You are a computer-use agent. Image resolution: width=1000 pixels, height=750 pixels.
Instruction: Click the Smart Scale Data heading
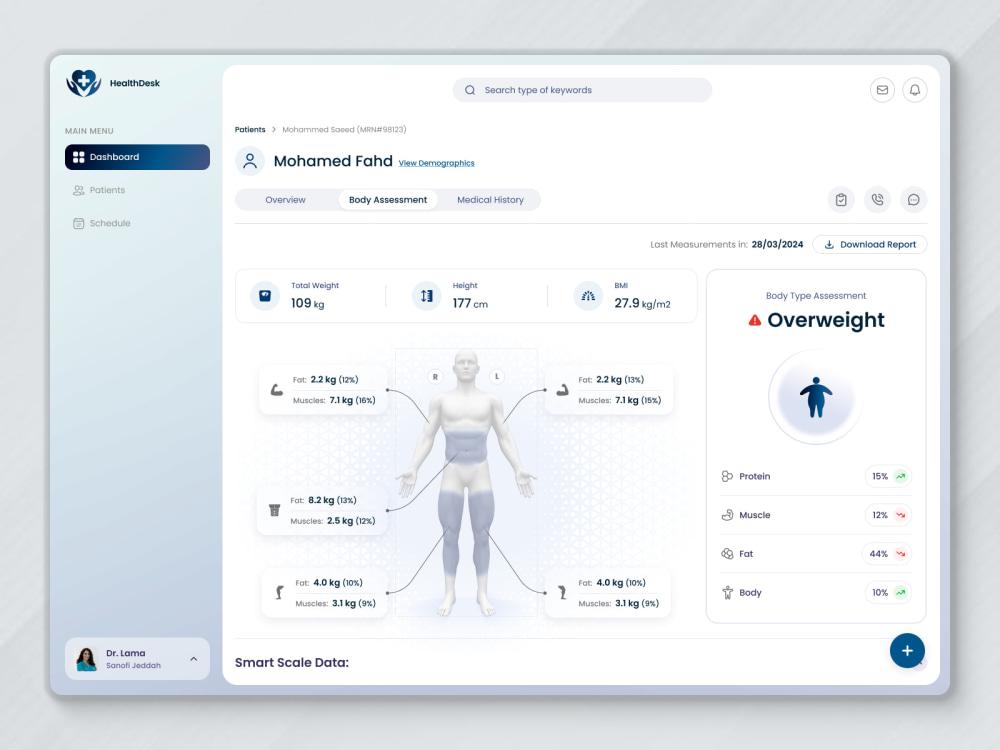(x=292, y=663)
